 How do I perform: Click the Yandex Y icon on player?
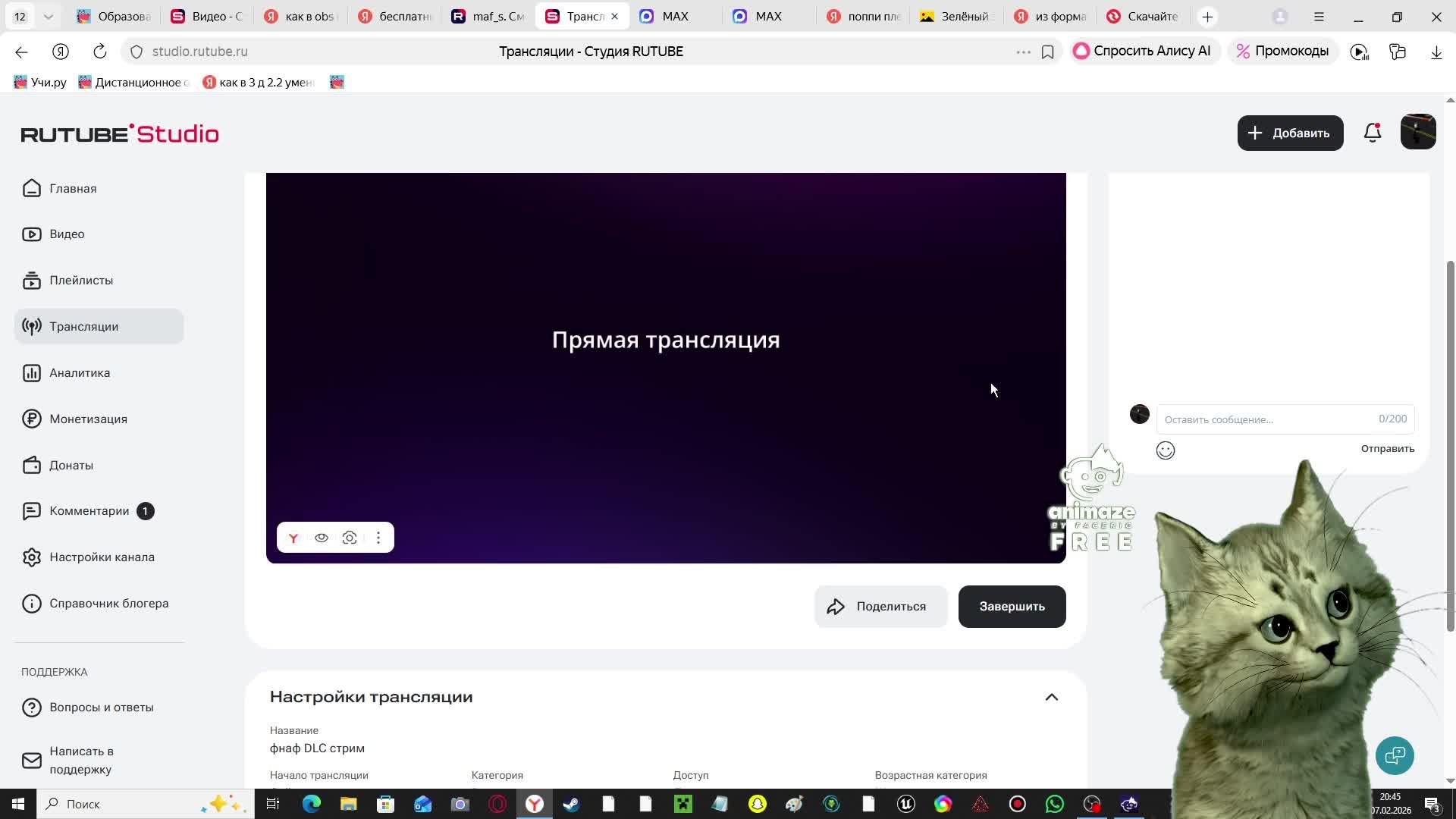tap(293, 538)
